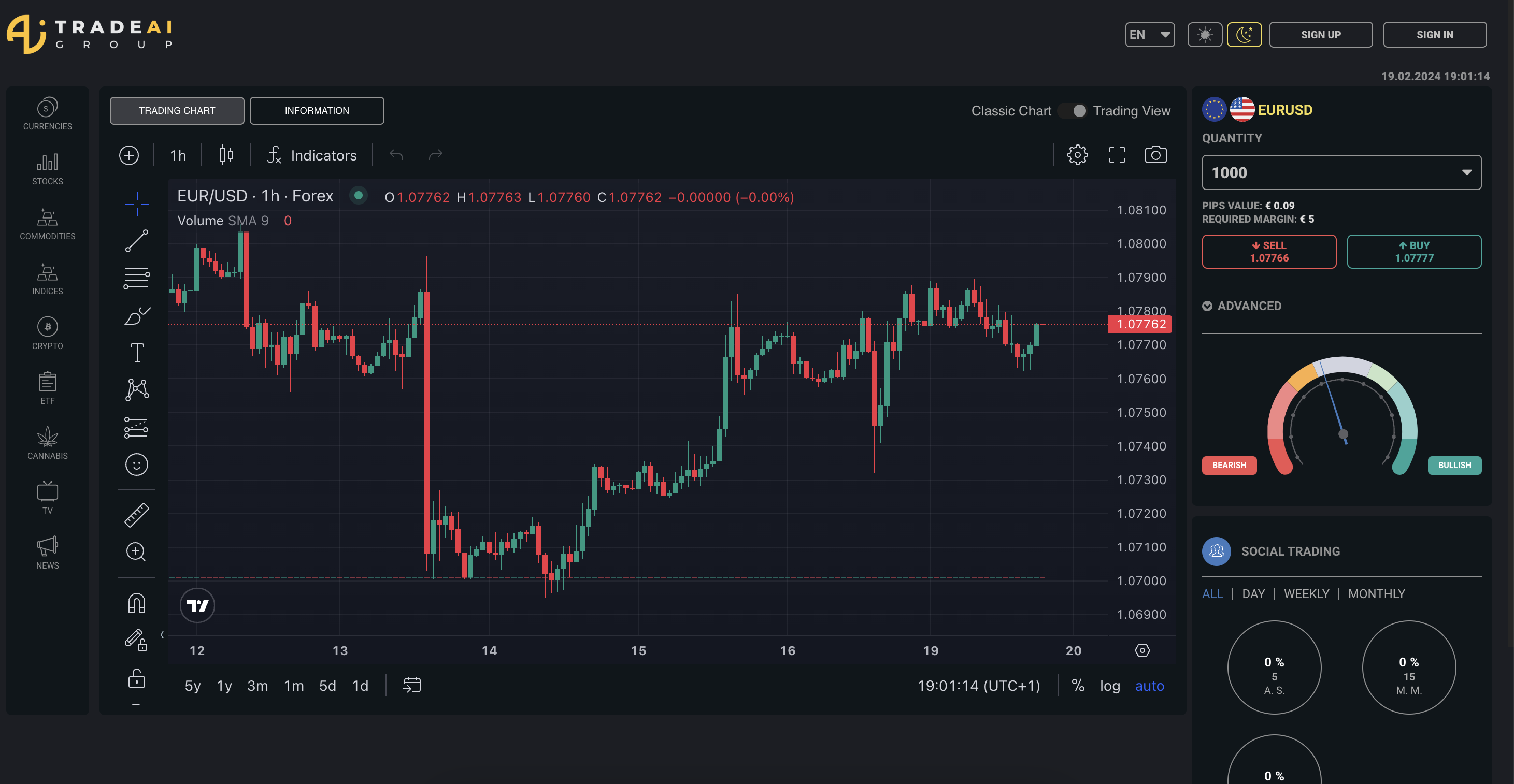Screen dimensions: 1514x784
Task: Click the 1.07762 current price label
Action: [x=1139, y=324]
